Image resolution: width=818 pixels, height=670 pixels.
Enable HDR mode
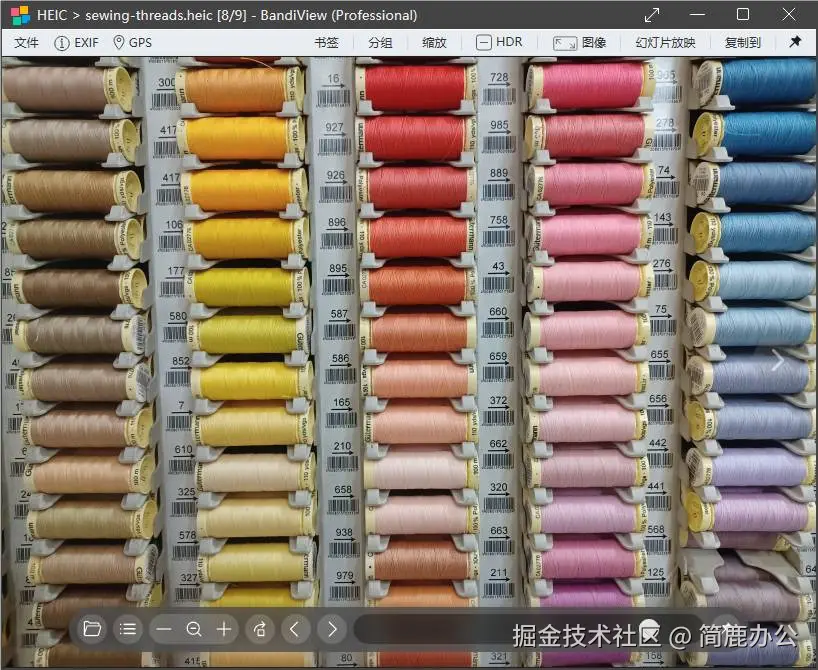tap(499, 42)
